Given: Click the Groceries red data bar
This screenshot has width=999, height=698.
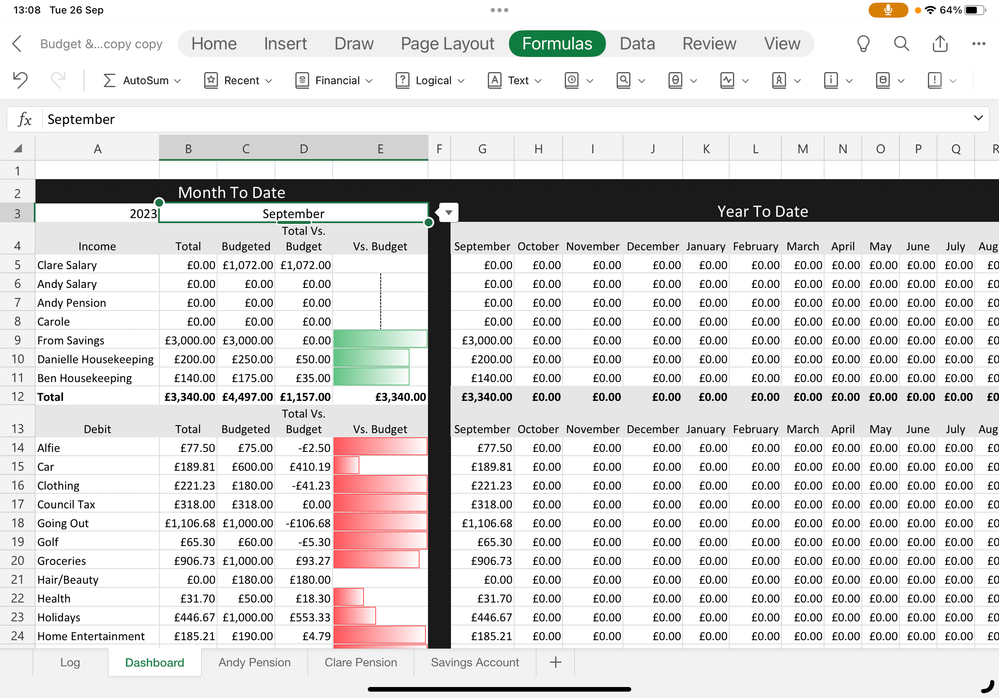Looking at the screenshot, I should point(377,560).
